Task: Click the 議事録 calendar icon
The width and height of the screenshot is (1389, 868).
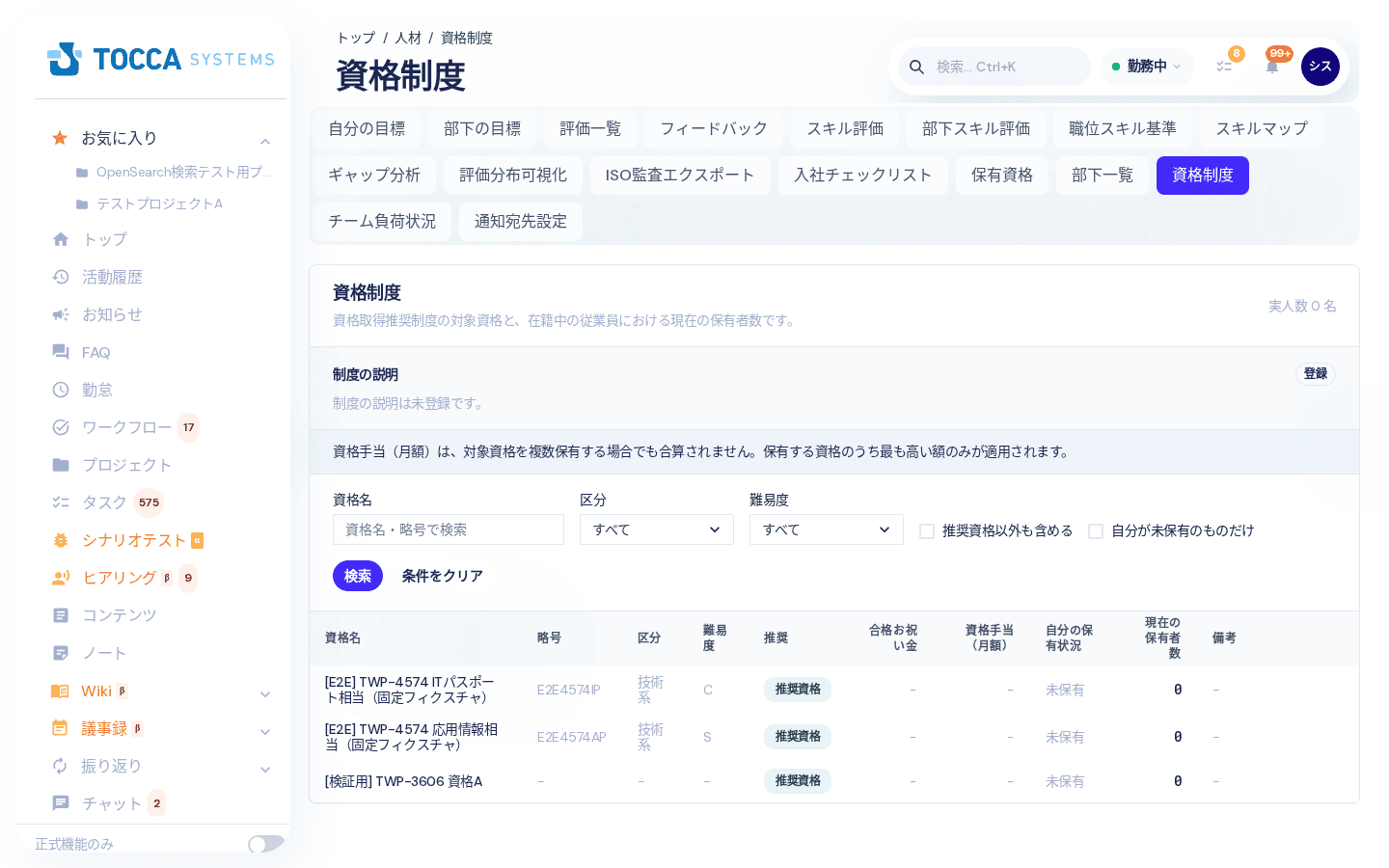Action: (60, 728)
